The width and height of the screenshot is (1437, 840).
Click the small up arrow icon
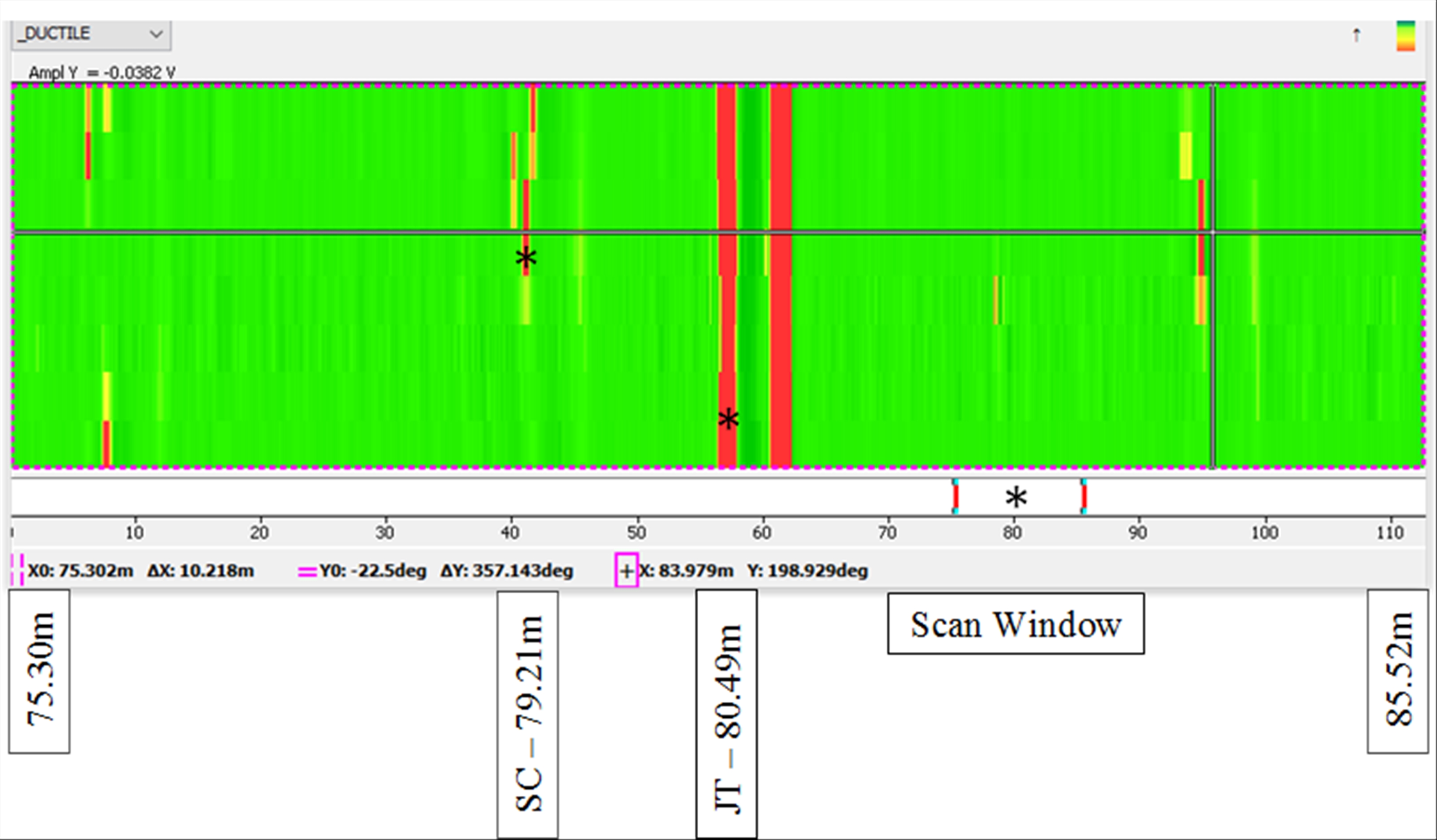[x=1357, y=35]
